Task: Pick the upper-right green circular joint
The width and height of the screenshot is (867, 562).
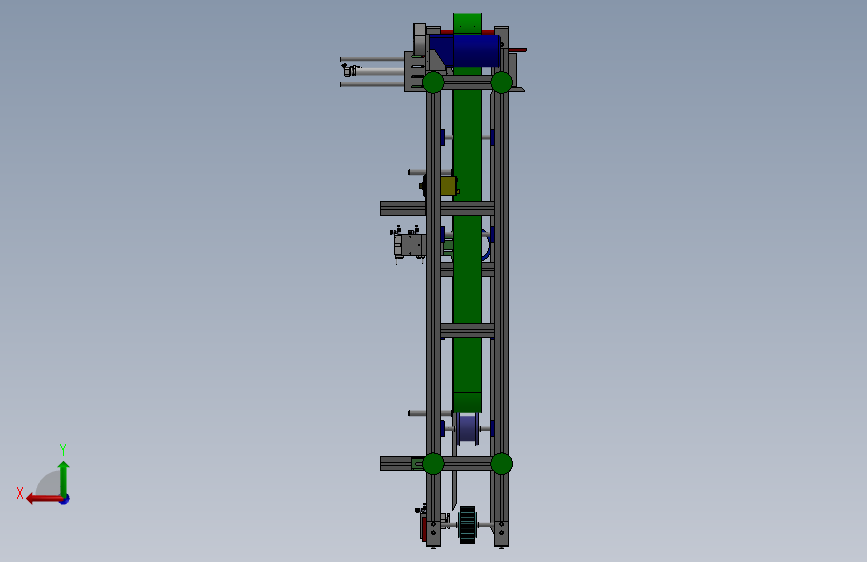Action: (x=502, y=82)
